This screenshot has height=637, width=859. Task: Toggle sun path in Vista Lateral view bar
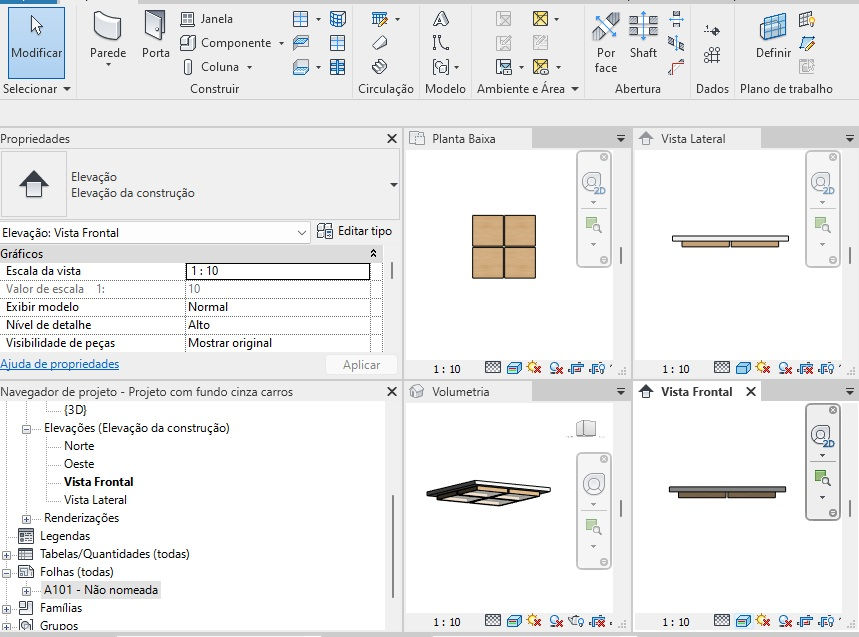763,368
